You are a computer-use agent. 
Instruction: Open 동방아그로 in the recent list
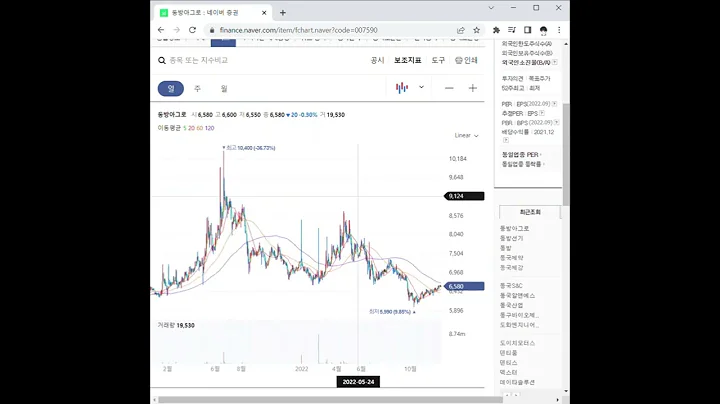pos(514,228)
